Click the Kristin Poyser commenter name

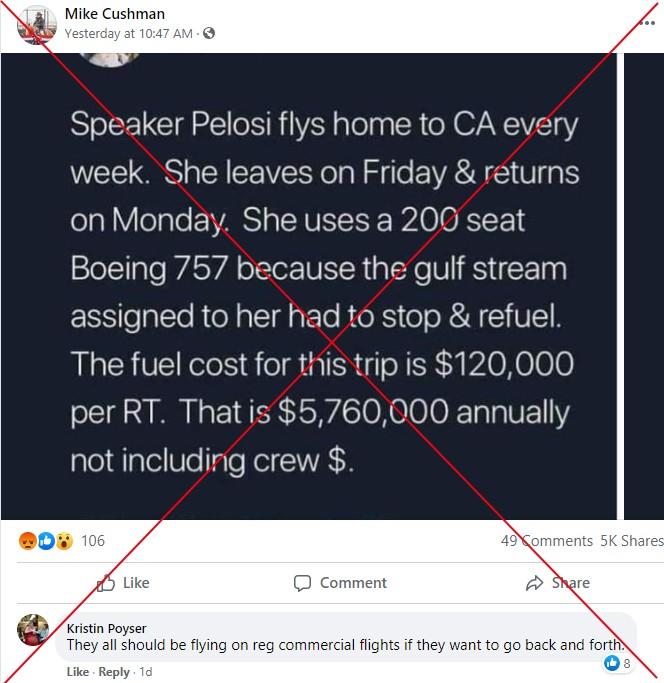(106, 629)
